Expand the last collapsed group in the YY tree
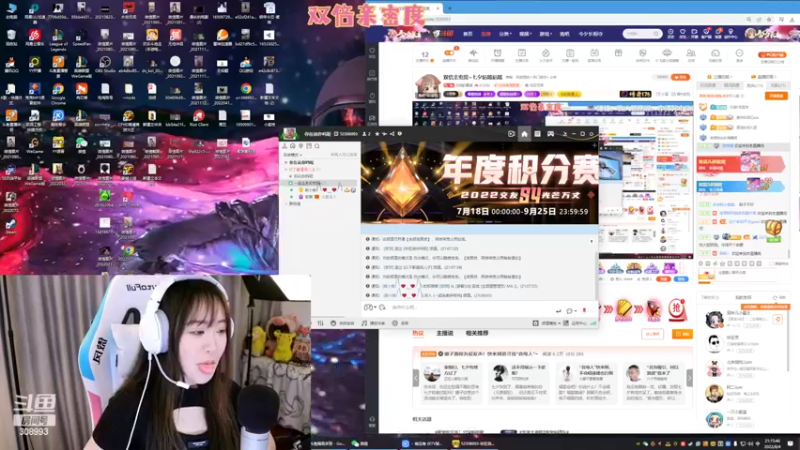 pyautogui.click(x=286, y=204)
